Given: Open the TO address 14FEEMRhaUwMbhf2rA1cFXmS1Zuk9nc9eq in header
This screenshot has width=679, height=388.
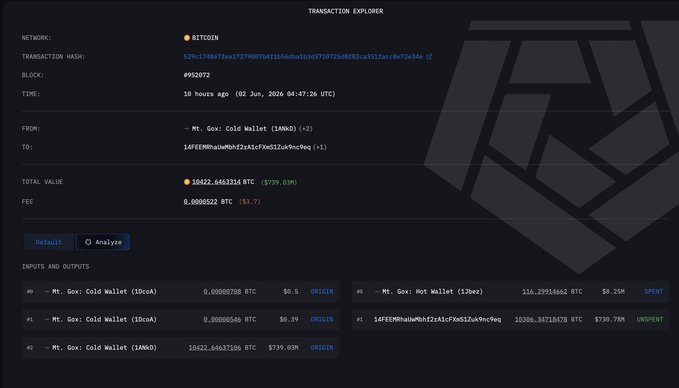Looking at the screenshot, I should click(247, 147).
